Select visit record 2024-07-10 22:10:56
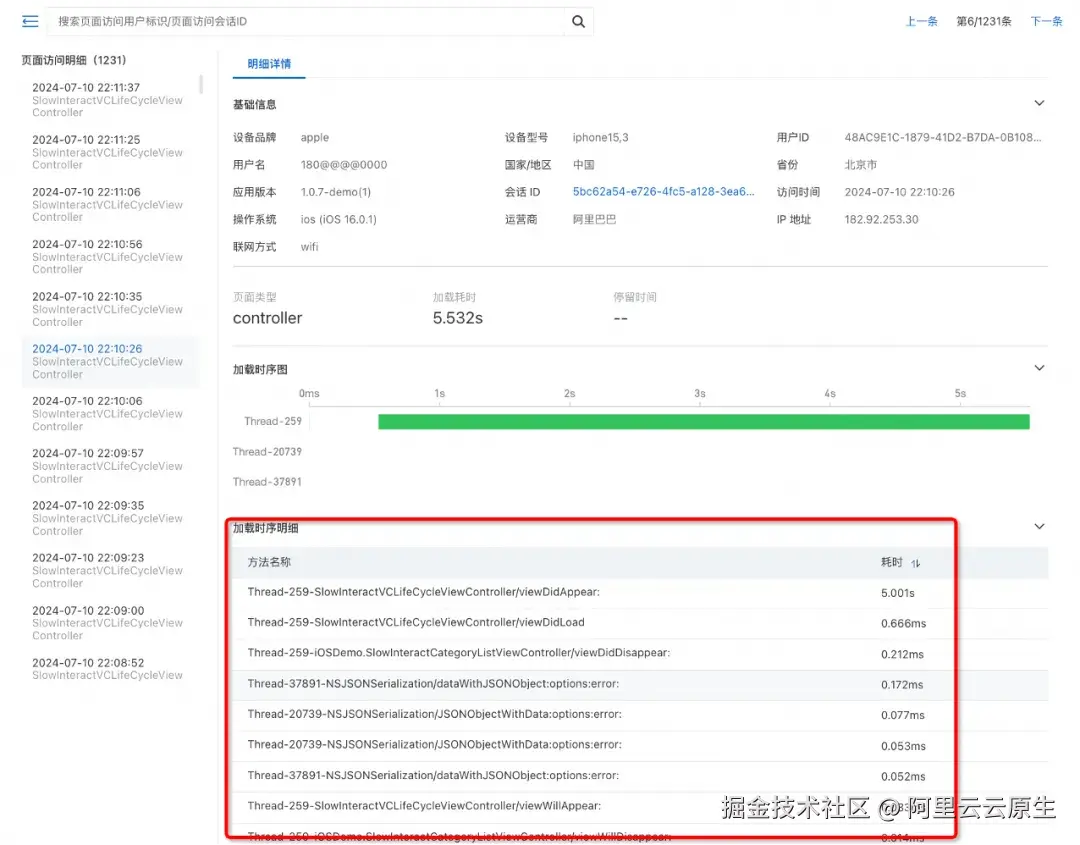 [x=110, y=257]
